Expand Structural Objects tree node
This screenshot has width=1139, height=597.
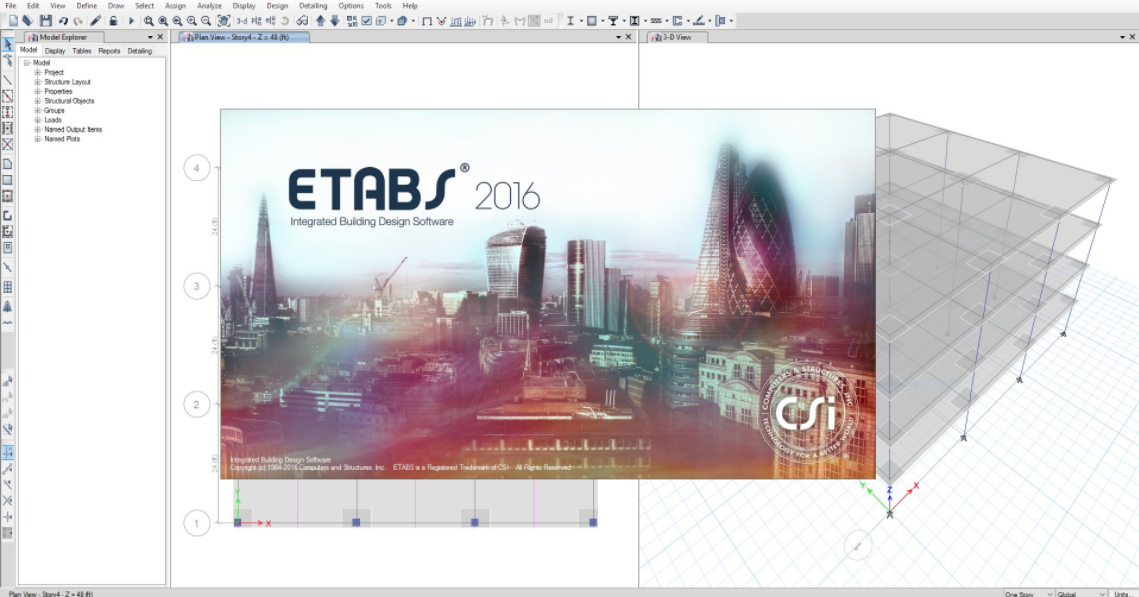pyautogui.click(x=38, y=101)
